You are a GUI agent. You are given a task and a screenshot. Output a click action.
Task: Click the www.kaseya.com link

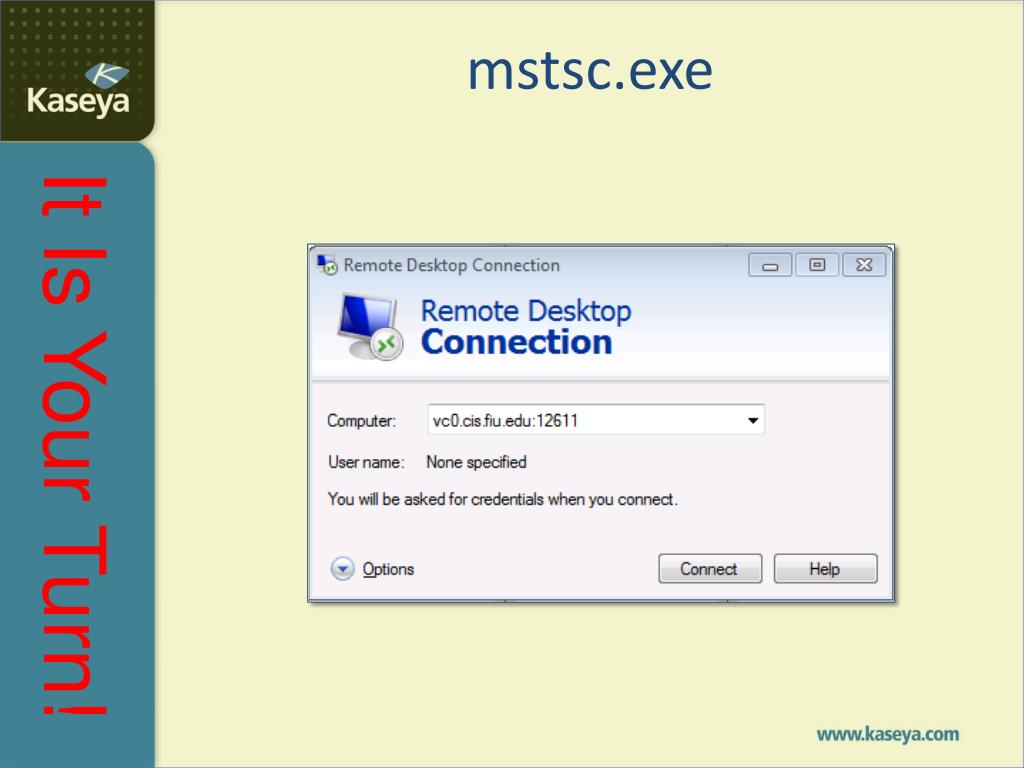888,734
